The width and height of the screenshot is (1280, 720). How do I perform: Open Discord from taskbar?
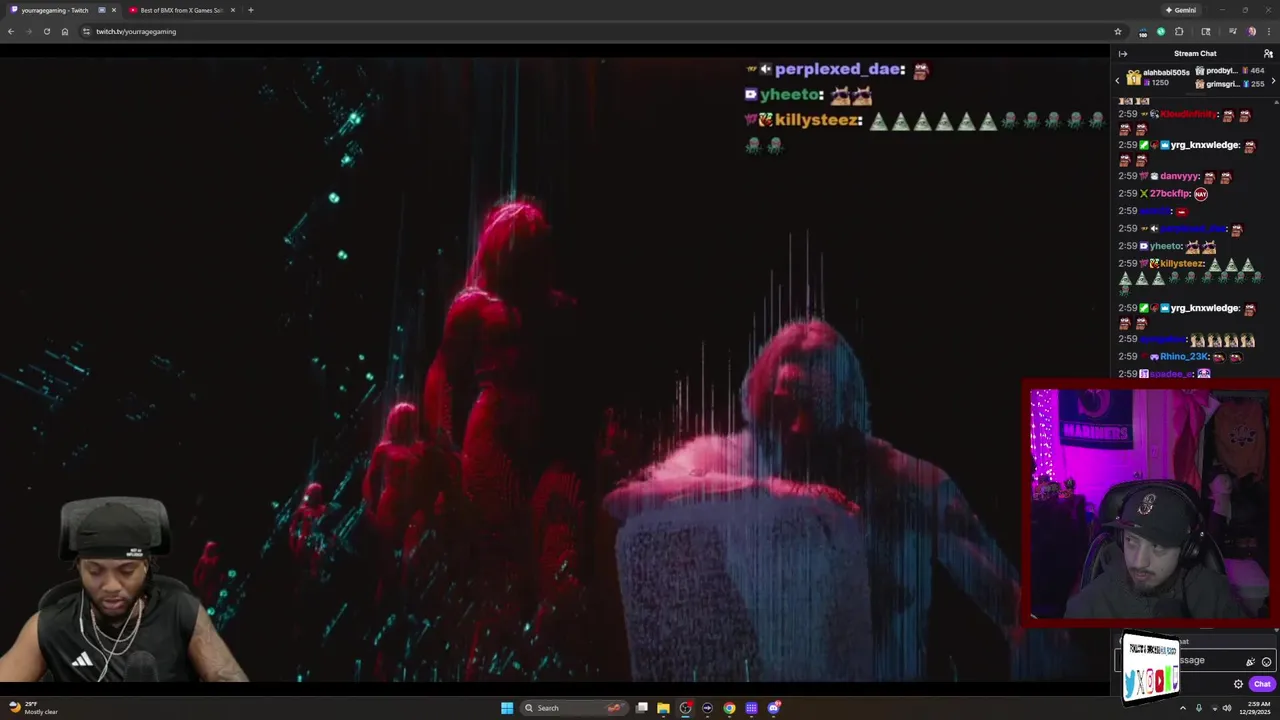(x=774, y=708)
